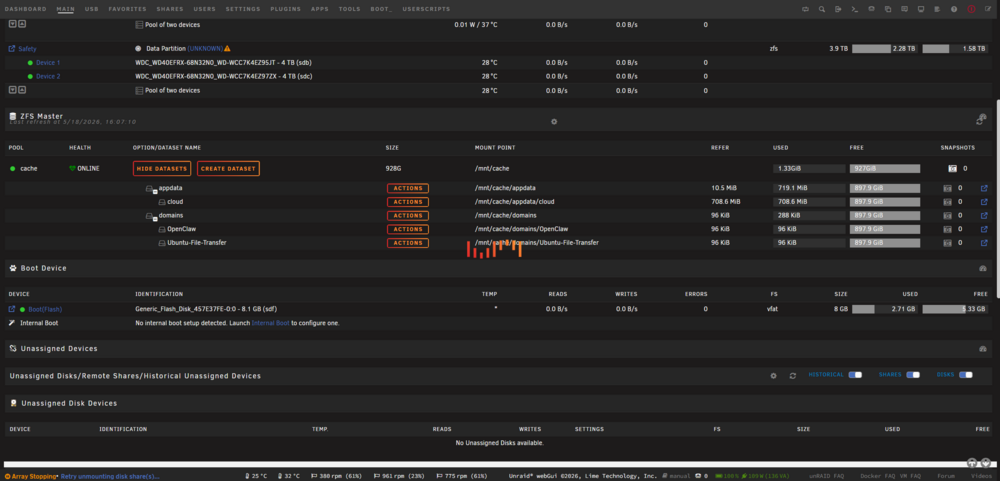Image resolution: width=1000 pixels, height=481 pixels.
Task: Click the back-to-top arrow button
Action: (x=972, y=463)
